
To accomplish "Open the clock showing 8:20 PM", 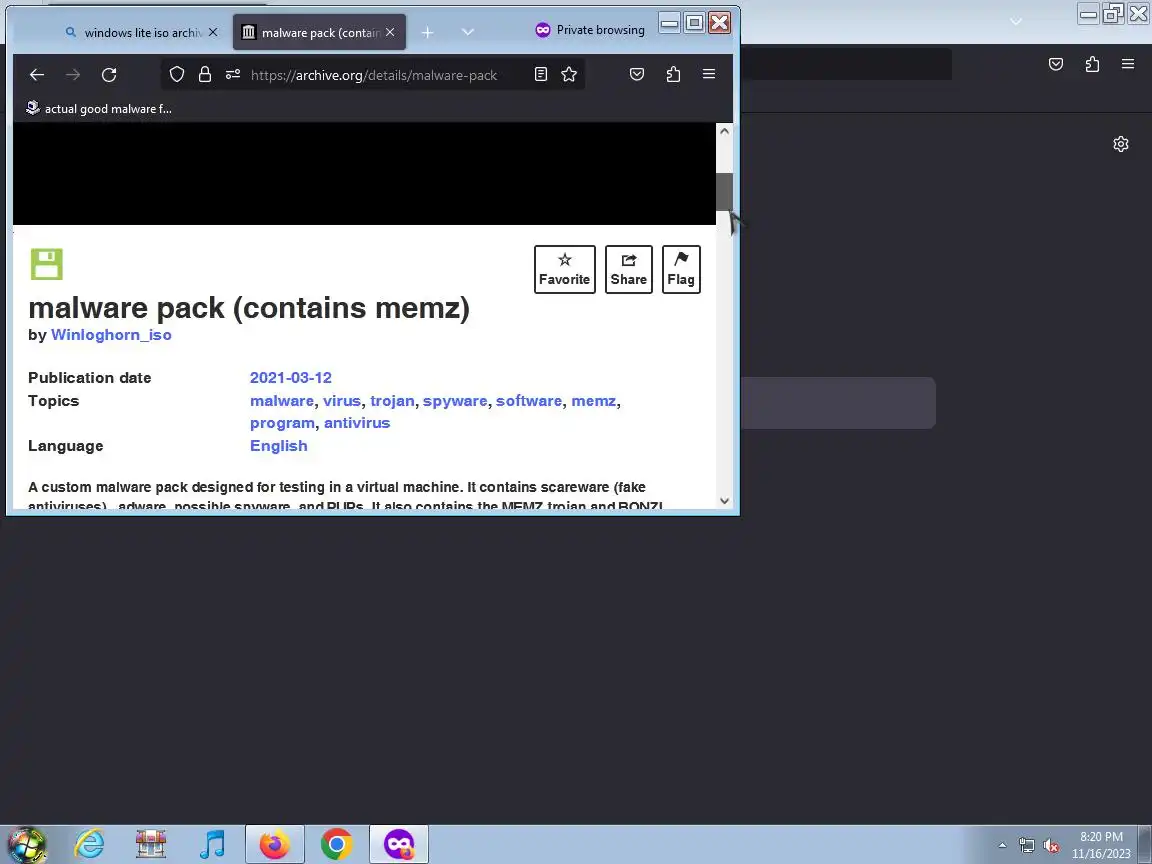I will pos(1101,845).
